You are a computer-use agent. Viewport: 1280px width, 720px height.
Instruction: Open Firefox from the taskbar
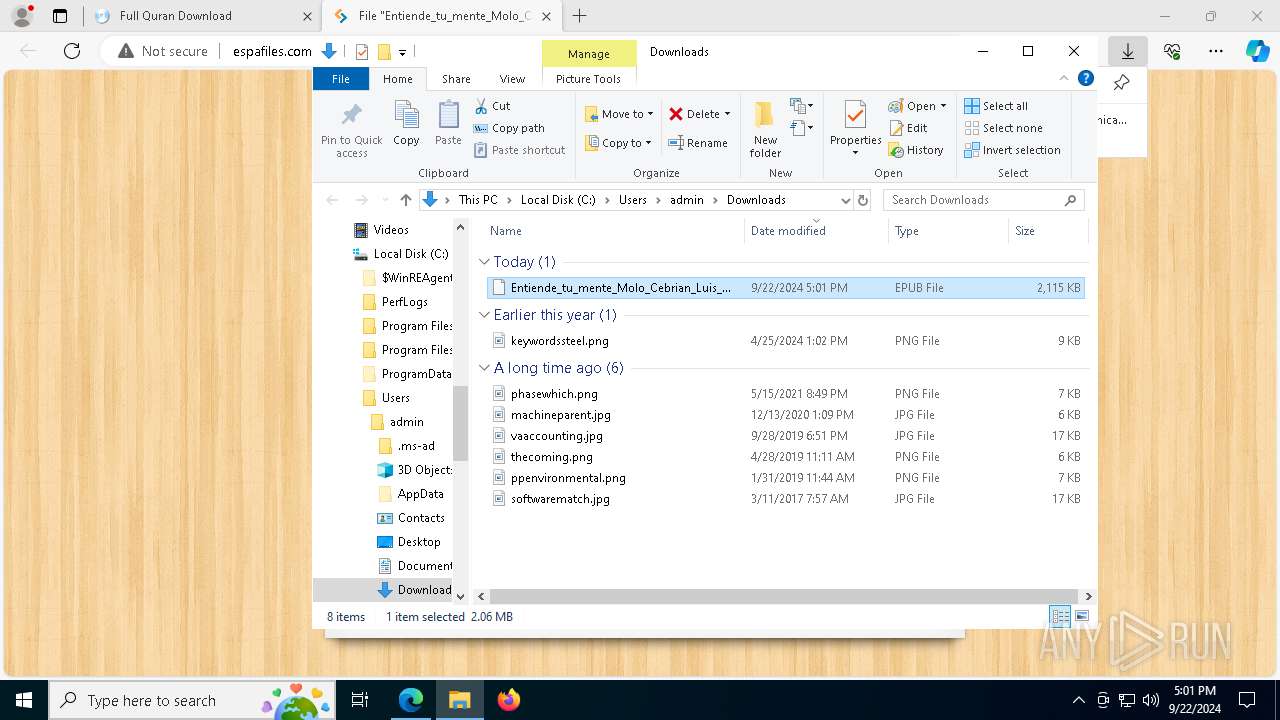pyautogui.click(x=508, y=700)
